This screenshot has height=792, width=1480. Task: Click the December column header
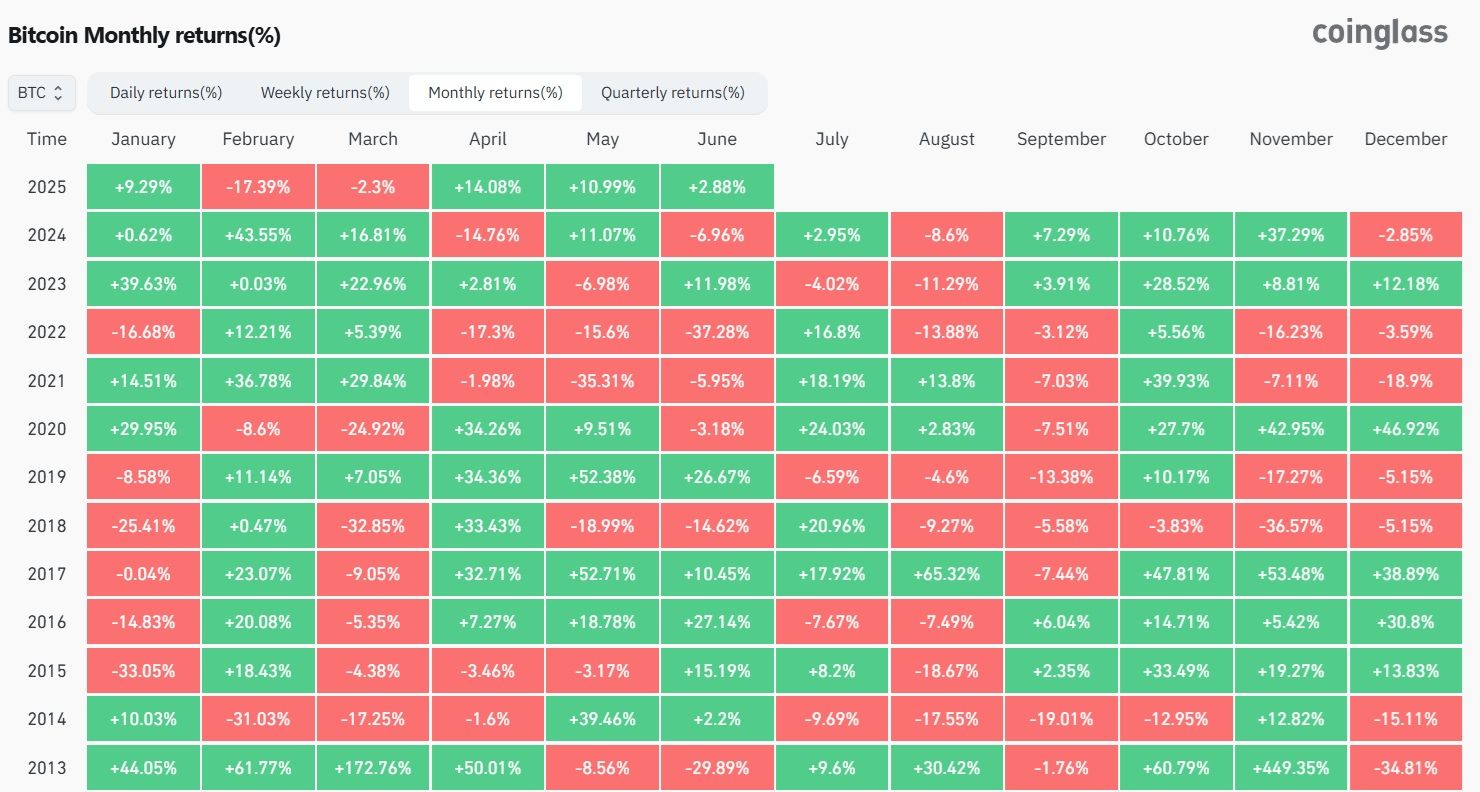point(1406,139)
